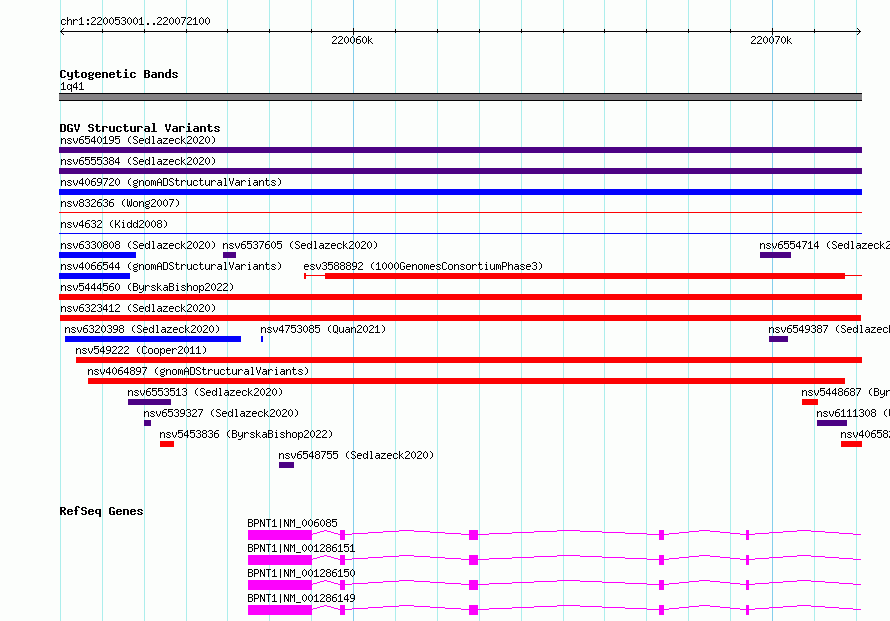The width and height of the screenshot is (890, 621).
Task: Click the RefSeq Genes track title
Action: [x=101, y=511]
